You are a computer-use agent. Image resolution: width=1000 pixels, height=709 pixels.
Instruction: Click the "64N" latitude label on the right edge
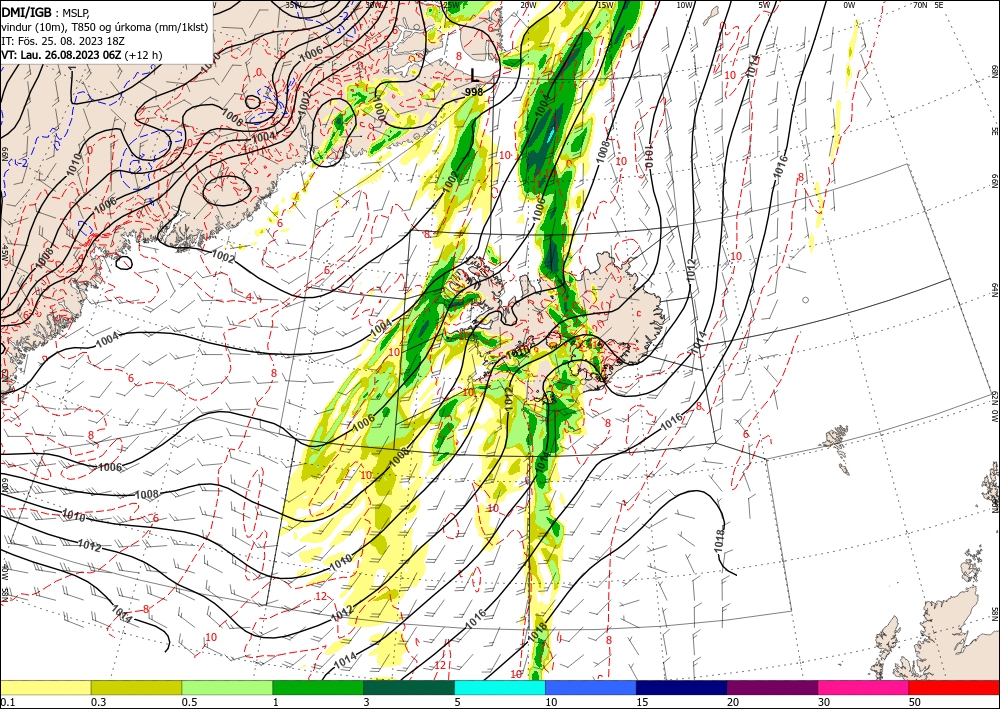[x=994, y=290]
